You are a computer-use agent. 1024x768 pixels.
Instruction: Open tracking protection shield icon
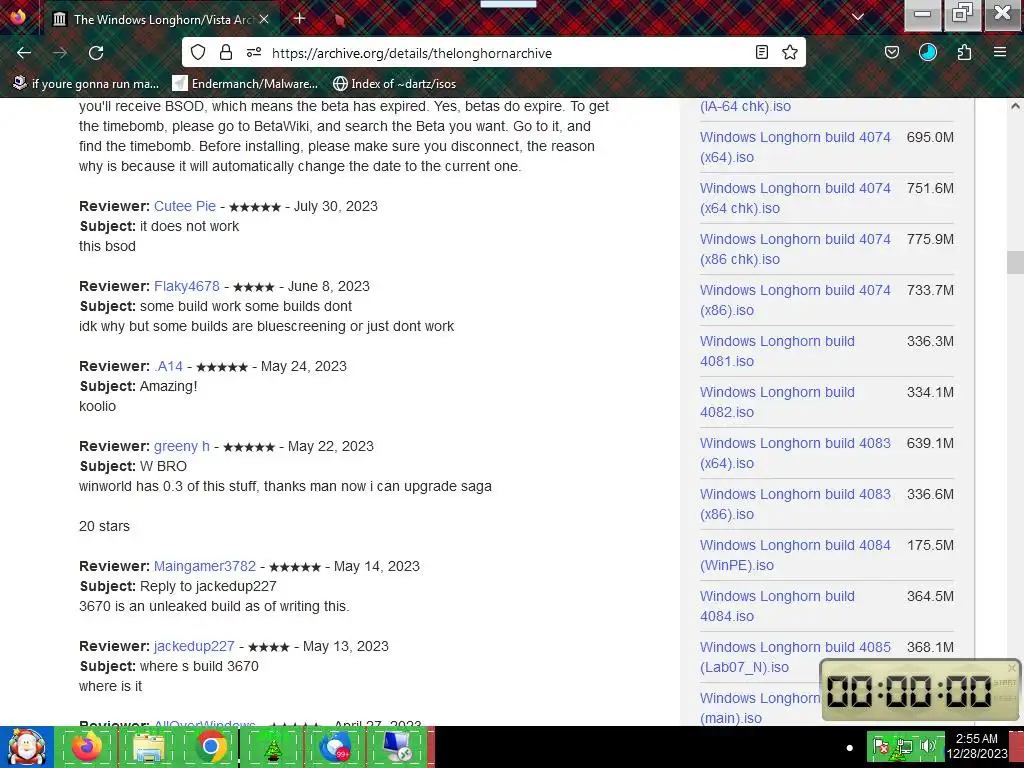pyautogui.click(x=198, y=52)
